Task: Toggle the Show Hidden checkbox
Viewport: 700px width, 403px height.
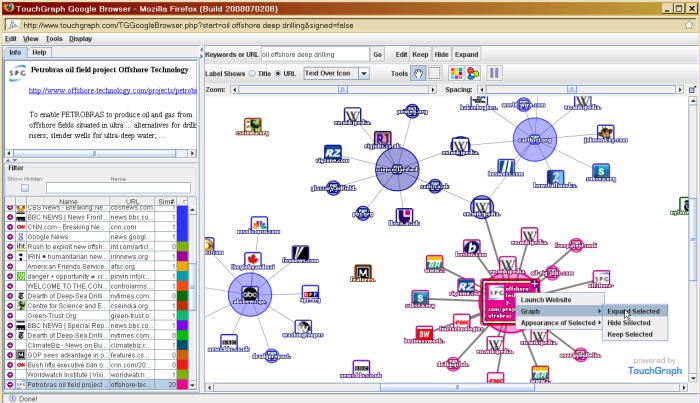Action: pos(25,188)
